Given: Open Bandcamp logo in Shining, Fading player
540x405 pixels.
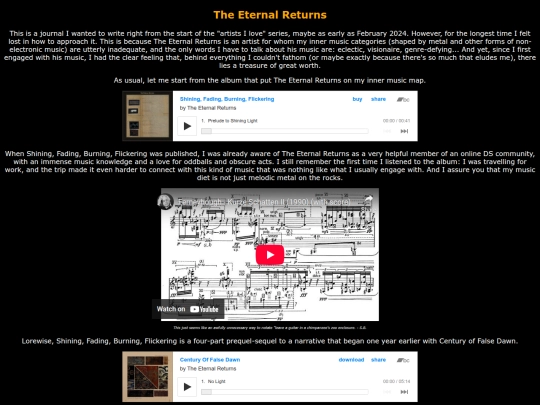Looking at the screenshot, I should 403,100.
